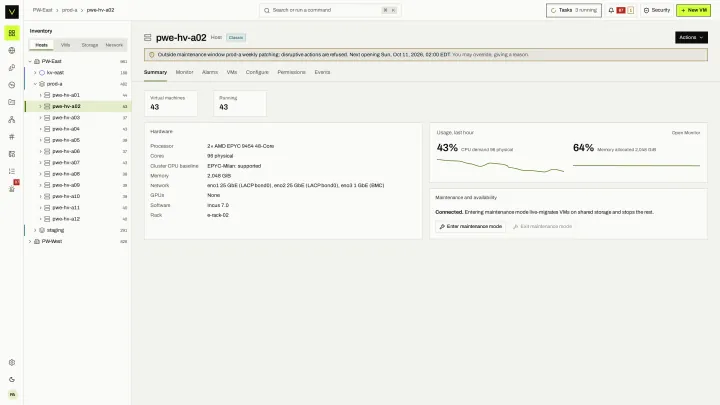Click the prod-a cluster icon in tree
This screenshot has width=720, height=405.
point(42,84)
